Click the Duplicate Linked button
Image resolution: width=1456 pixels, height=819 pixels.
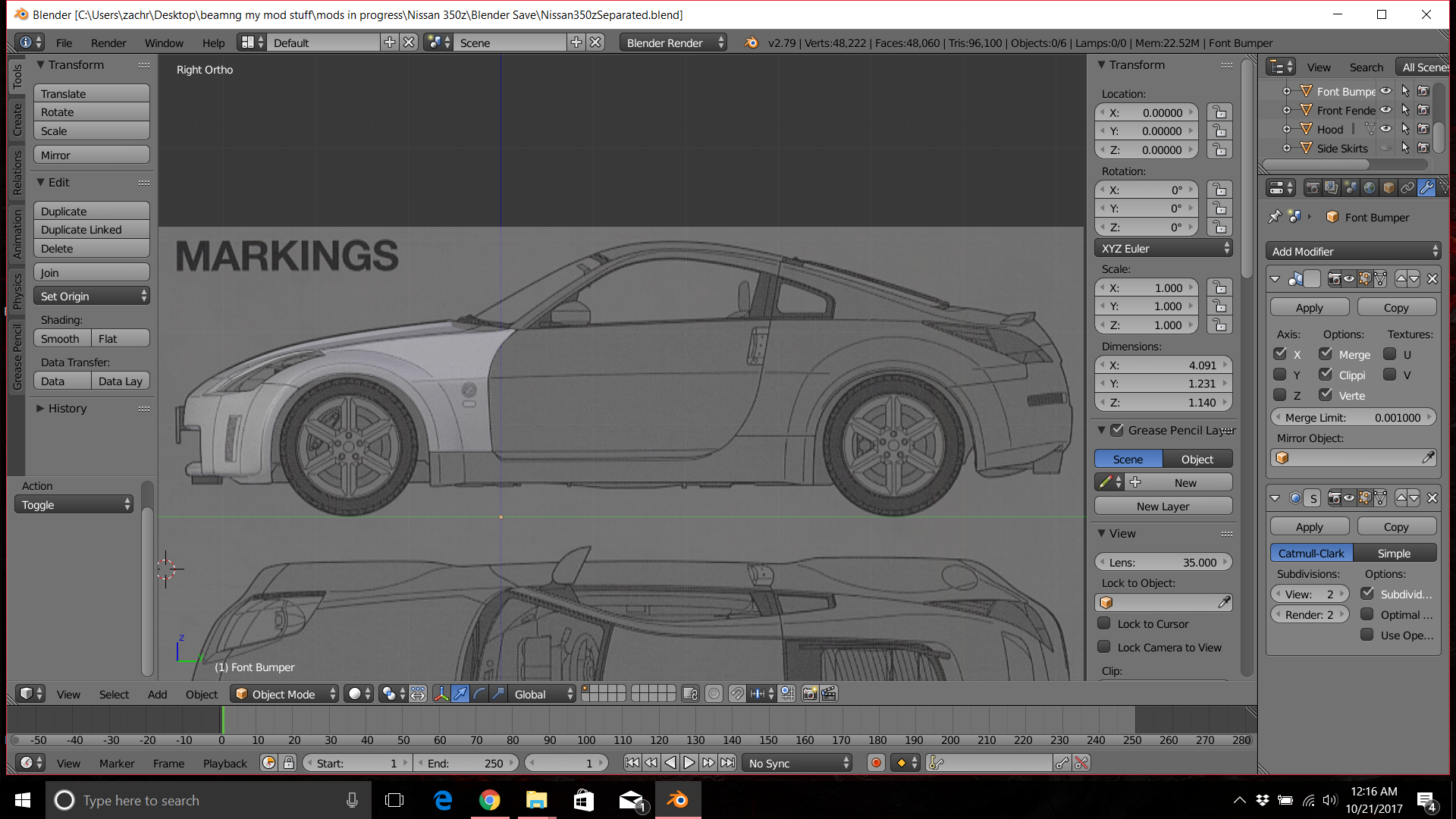pos(92,229)
